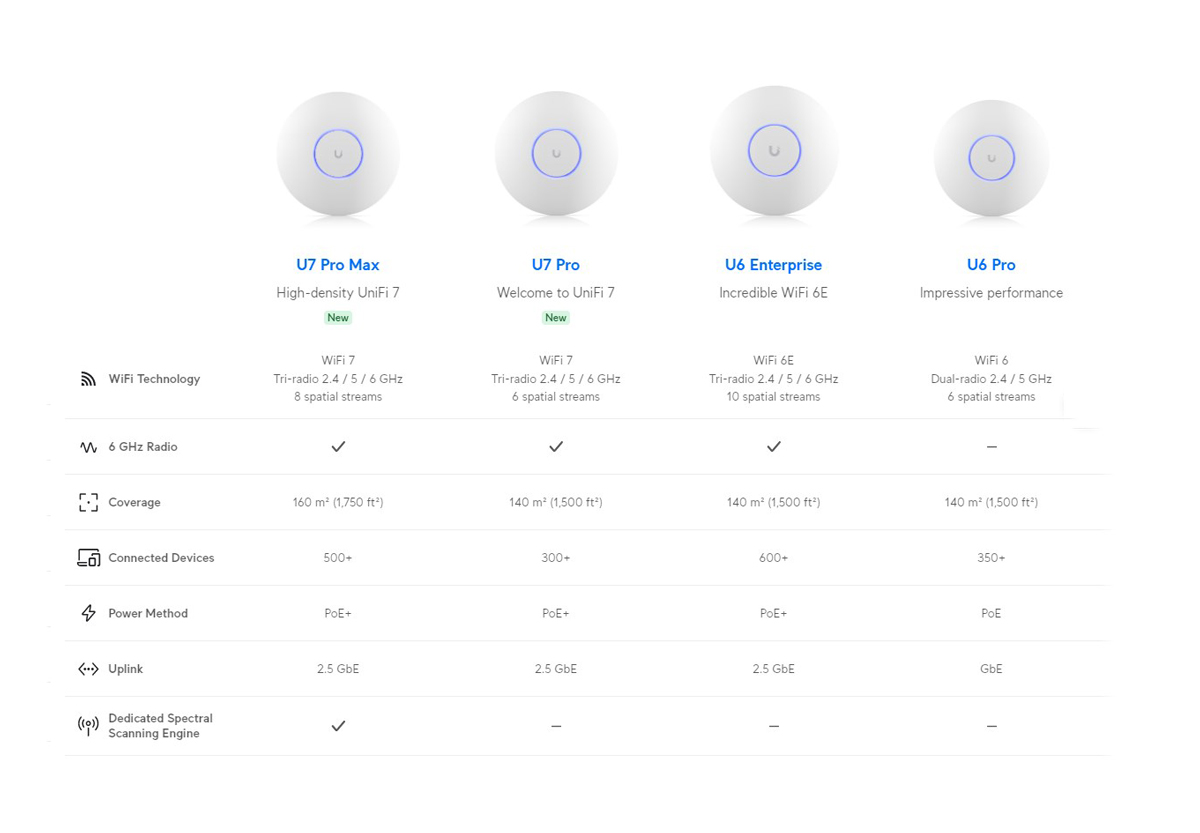
Task: Click the dash under U7 Pro Spectral Scanning
Action: [556, 725]
